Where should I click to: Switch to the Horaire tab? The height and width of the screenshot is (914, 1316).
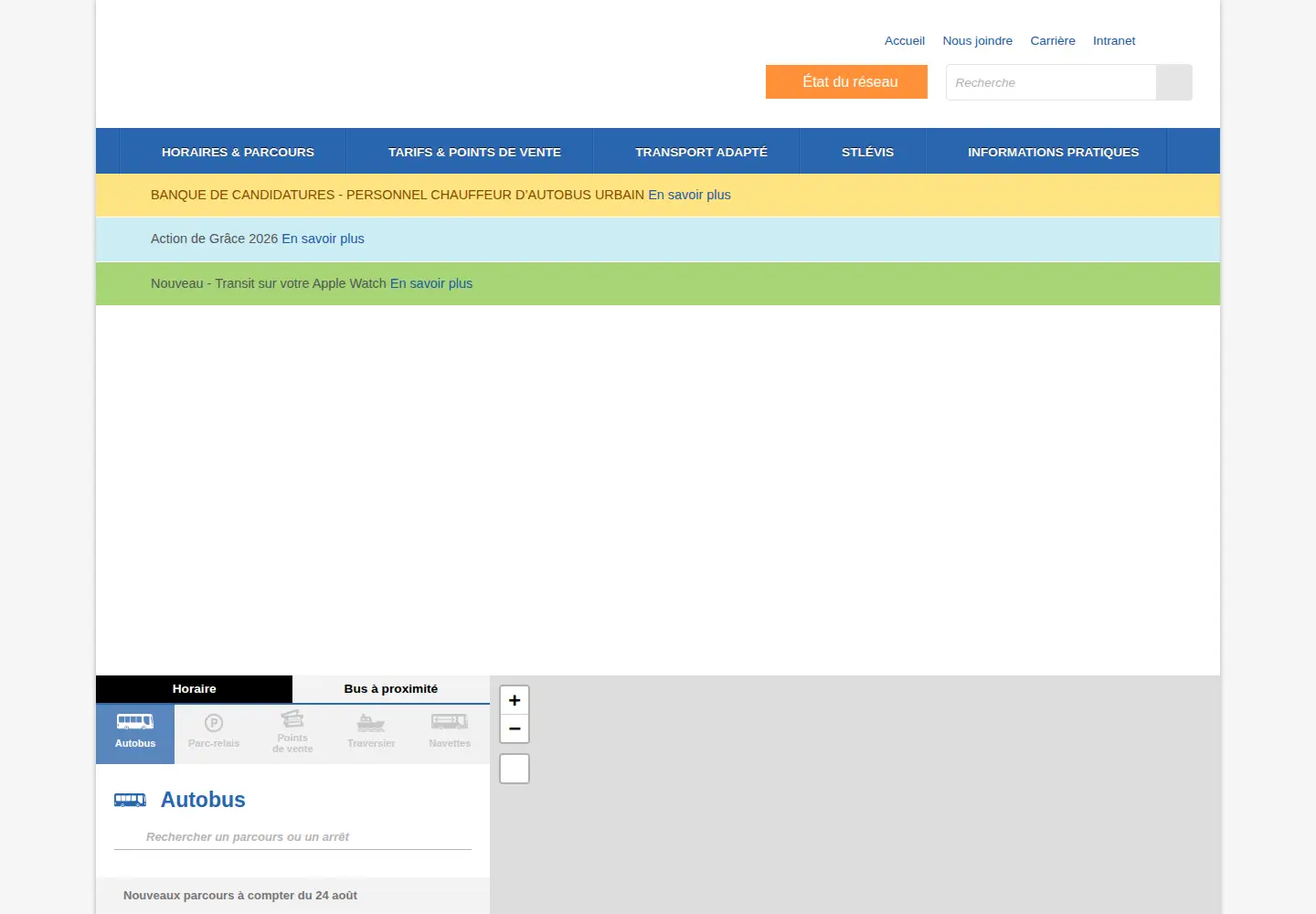coord(194,689)
